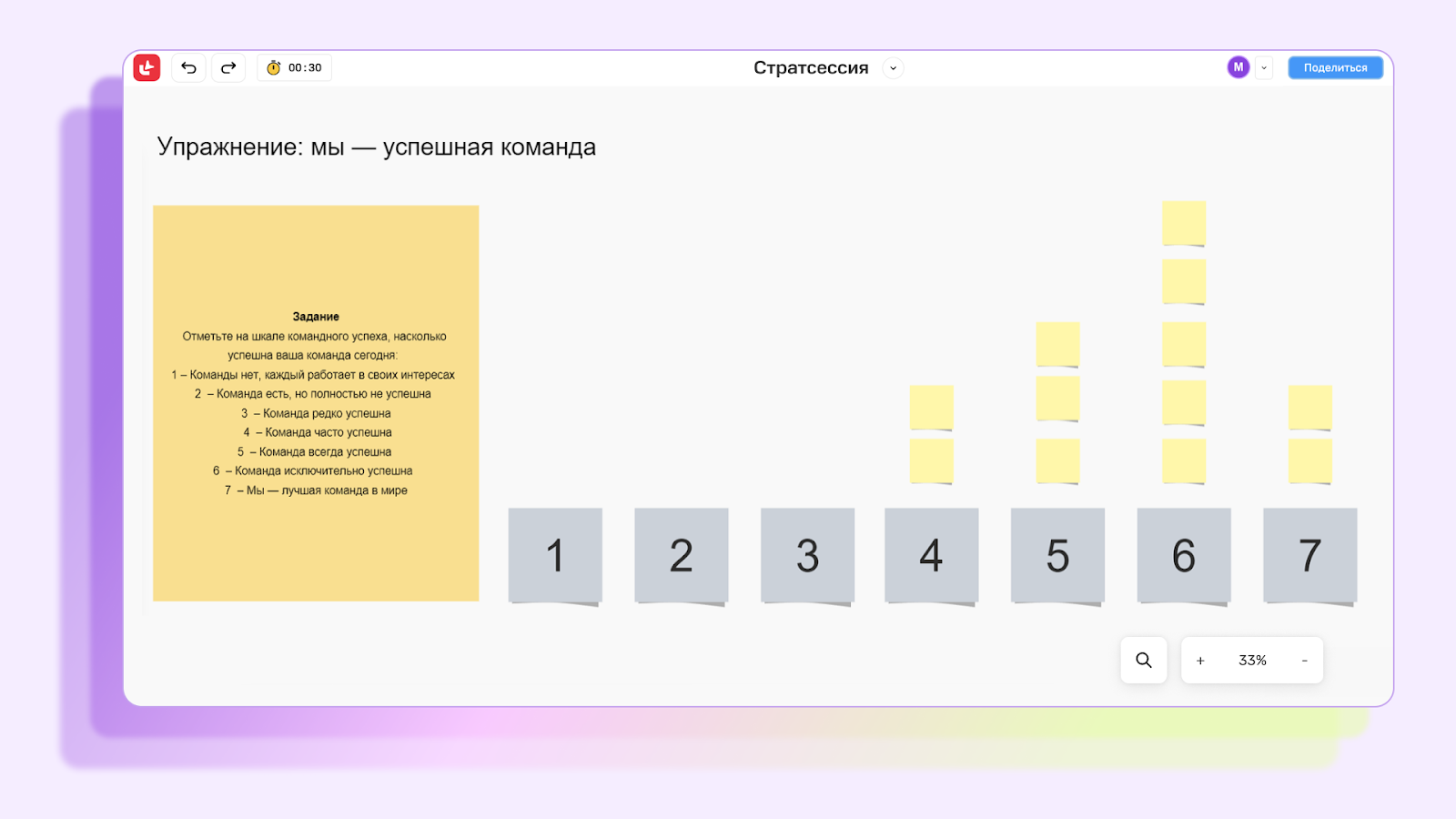Select the gray card numbered 2
The width and height of the screenshot is (1456, 819).
point(682,556)
